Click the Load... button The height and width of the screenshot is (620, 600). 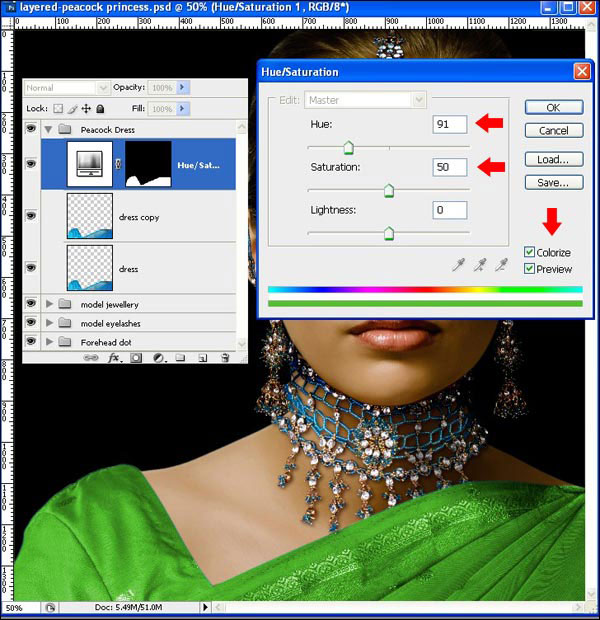[553, 159]
